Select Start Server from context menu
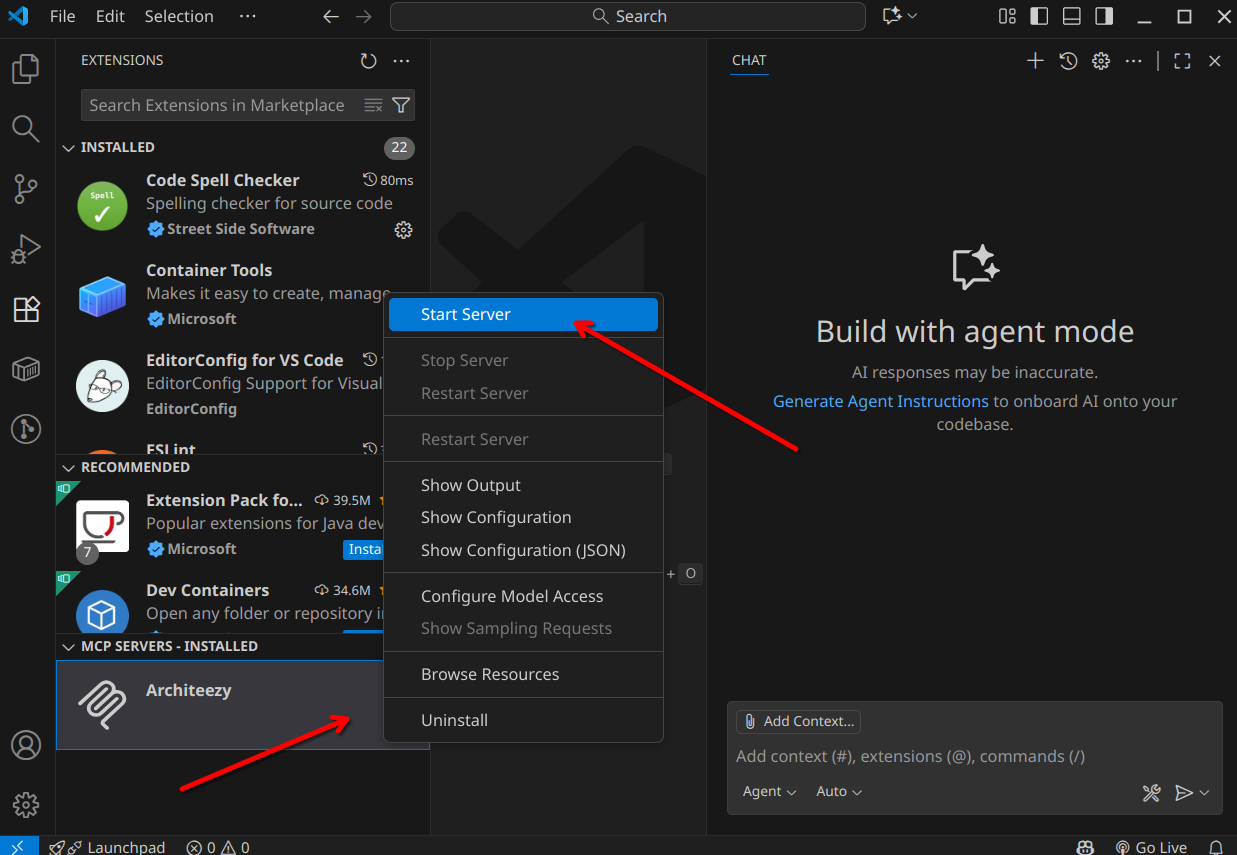 coord(466,314)
